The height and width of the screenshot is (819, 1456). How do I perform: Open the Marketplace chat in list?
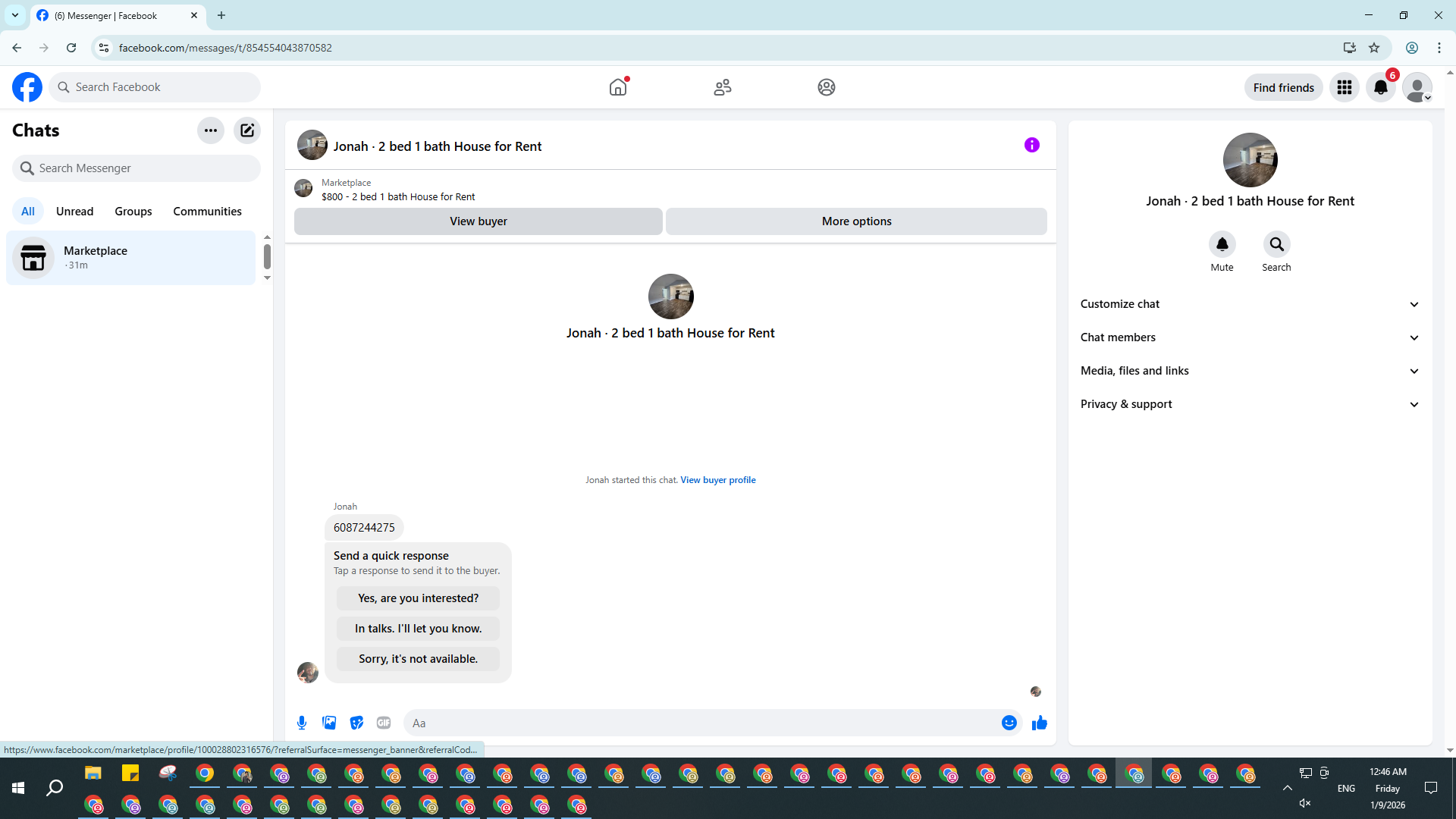(x=130, y=258)
